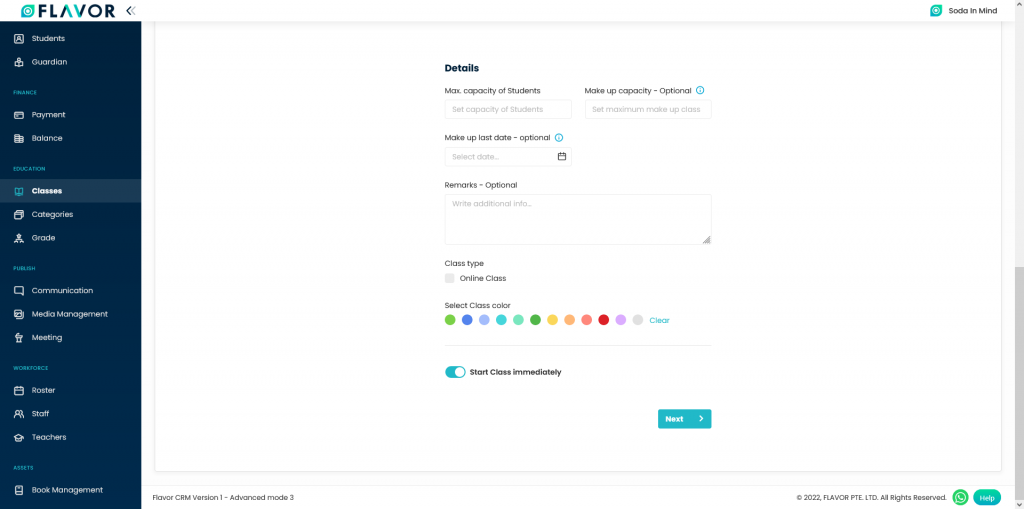
Task: Toggle off Start Class immediately switch
Action: pyautogui.click(x=455, y=372)
